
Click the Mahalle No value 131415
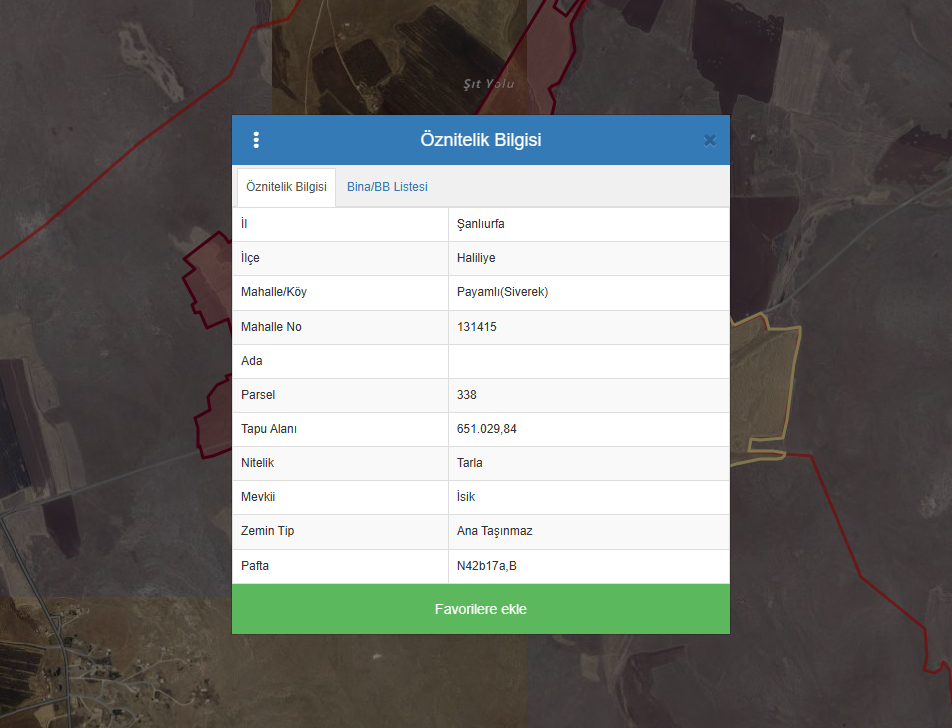coord(477,327)
